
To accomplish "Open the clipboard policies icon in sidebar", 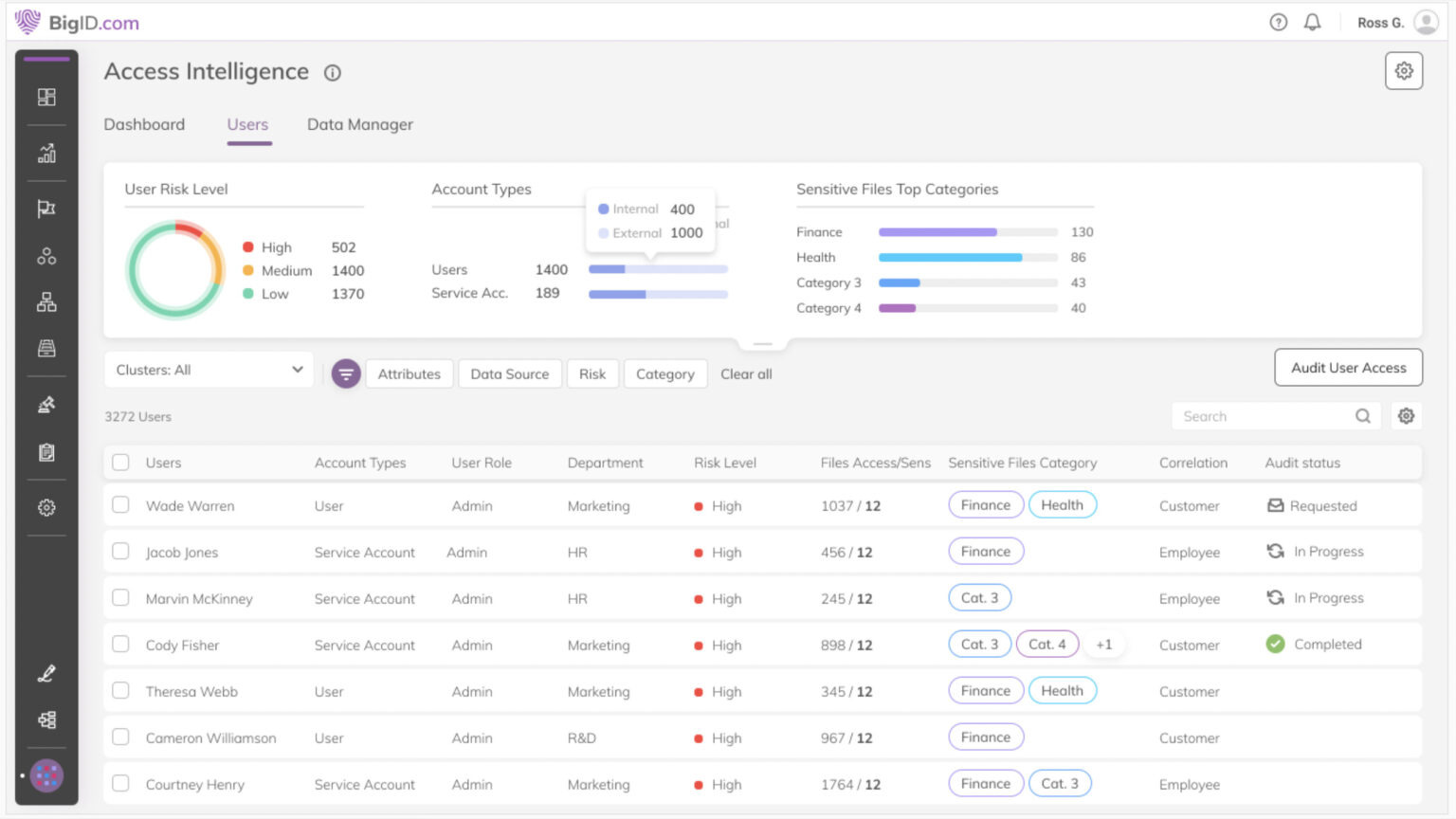I will [45, 453].
